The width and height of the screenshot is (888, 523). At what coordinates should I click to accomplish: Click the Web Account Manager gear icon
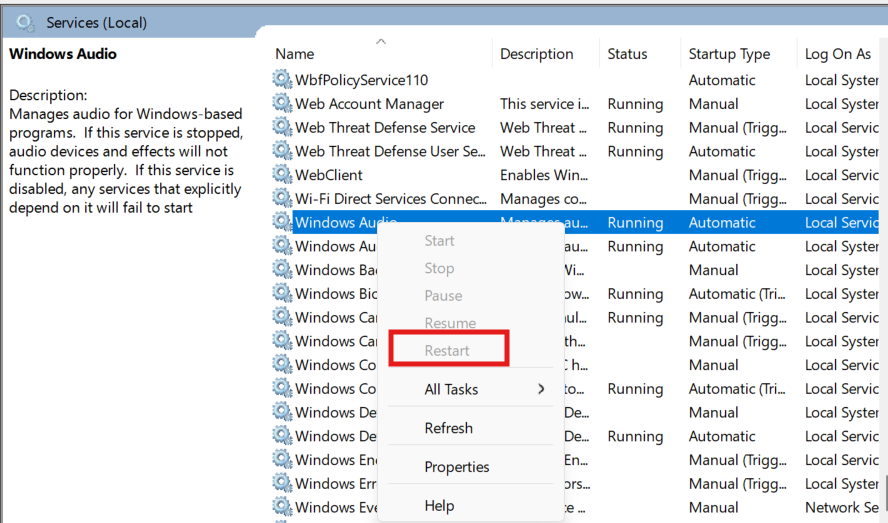click(281, 103)
